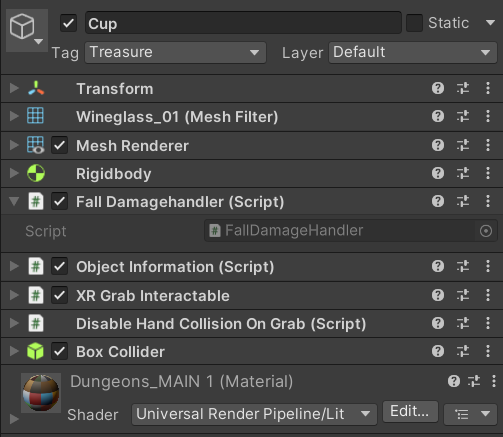The image size is (503, 437).
Task: Expand the Wineglass_01 Mesh Filter component
Action: (x=14, y=116)
